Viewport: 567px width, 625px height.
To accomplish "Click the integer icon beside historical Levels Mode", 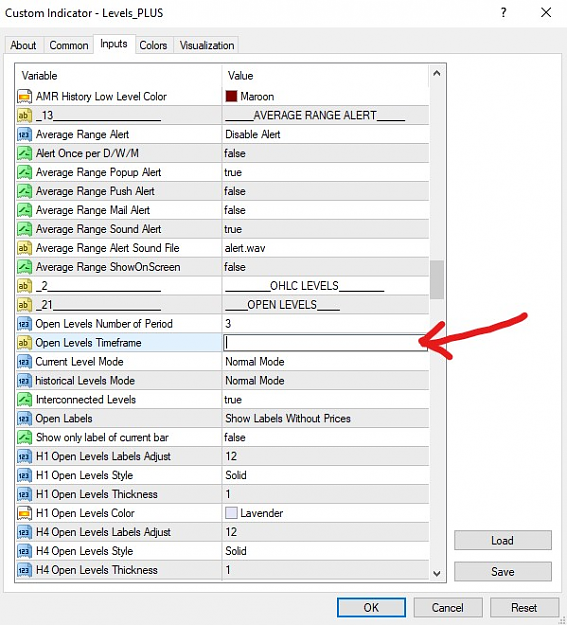I will pos(24,381).
